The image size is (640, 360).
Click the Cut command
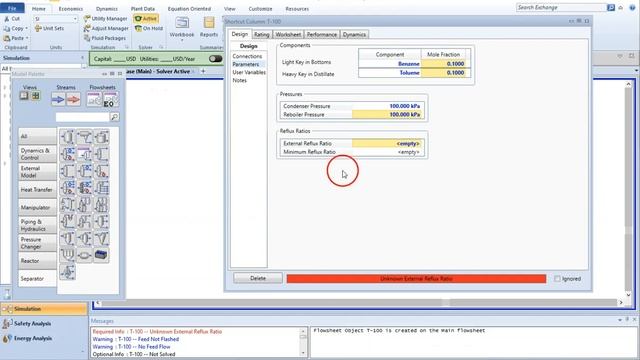(12, 18)
